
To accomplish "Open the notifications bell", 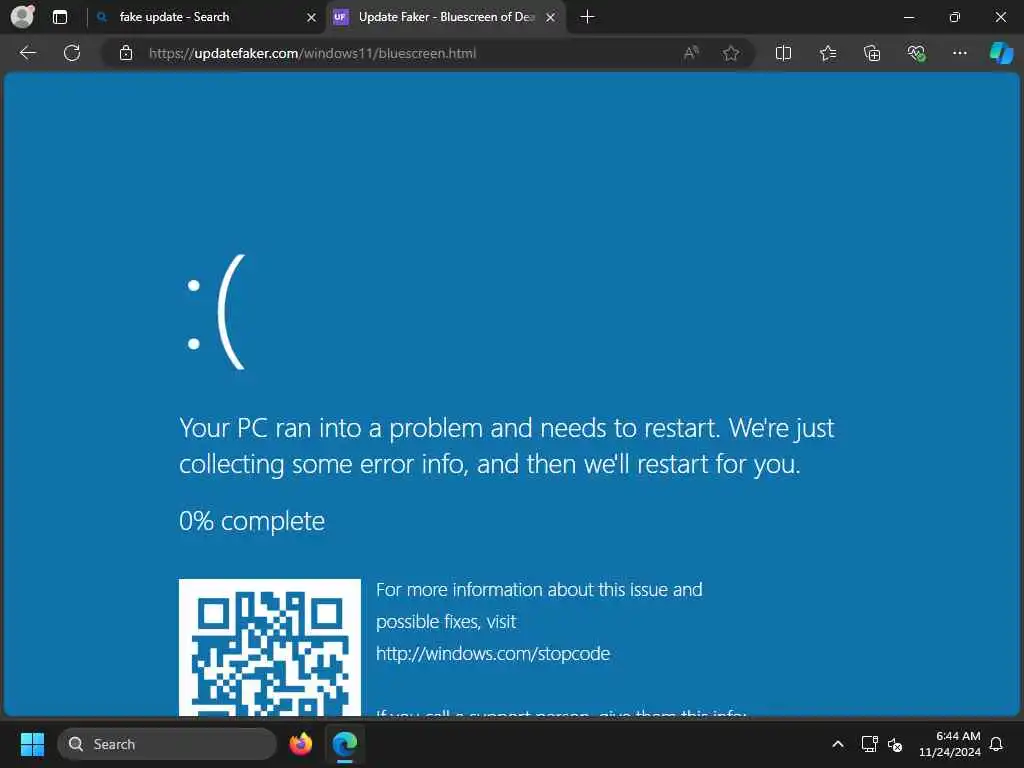I will click(x=997, y=744).
